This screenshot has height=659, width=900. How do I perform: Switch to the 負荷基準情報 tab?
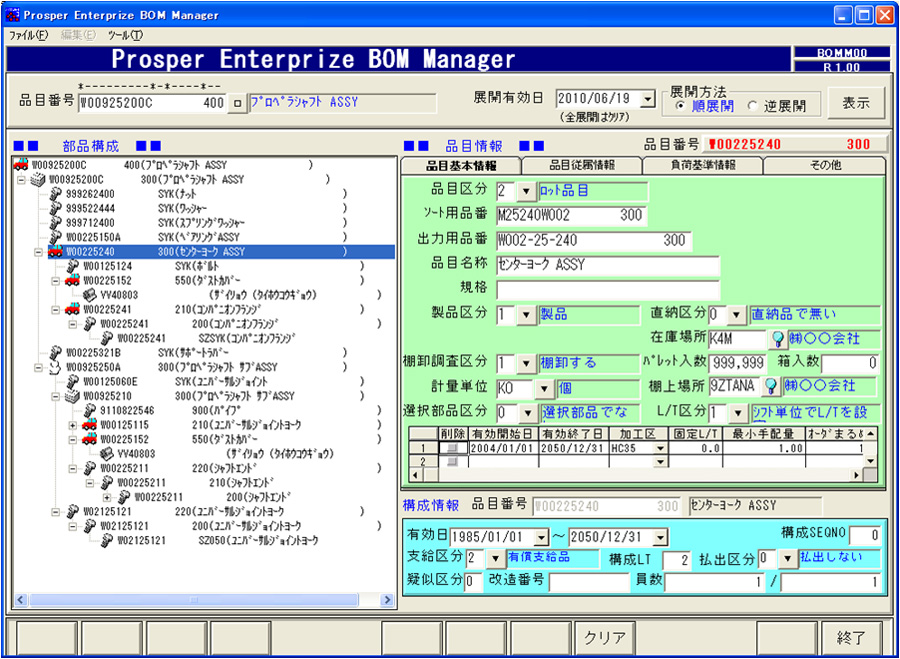tap(703, 165)
